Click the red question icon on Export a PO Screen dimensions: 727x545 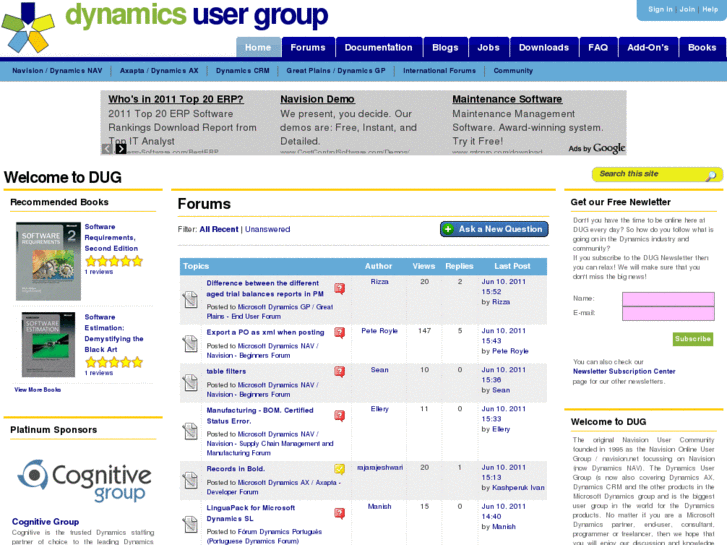(340, 333)
